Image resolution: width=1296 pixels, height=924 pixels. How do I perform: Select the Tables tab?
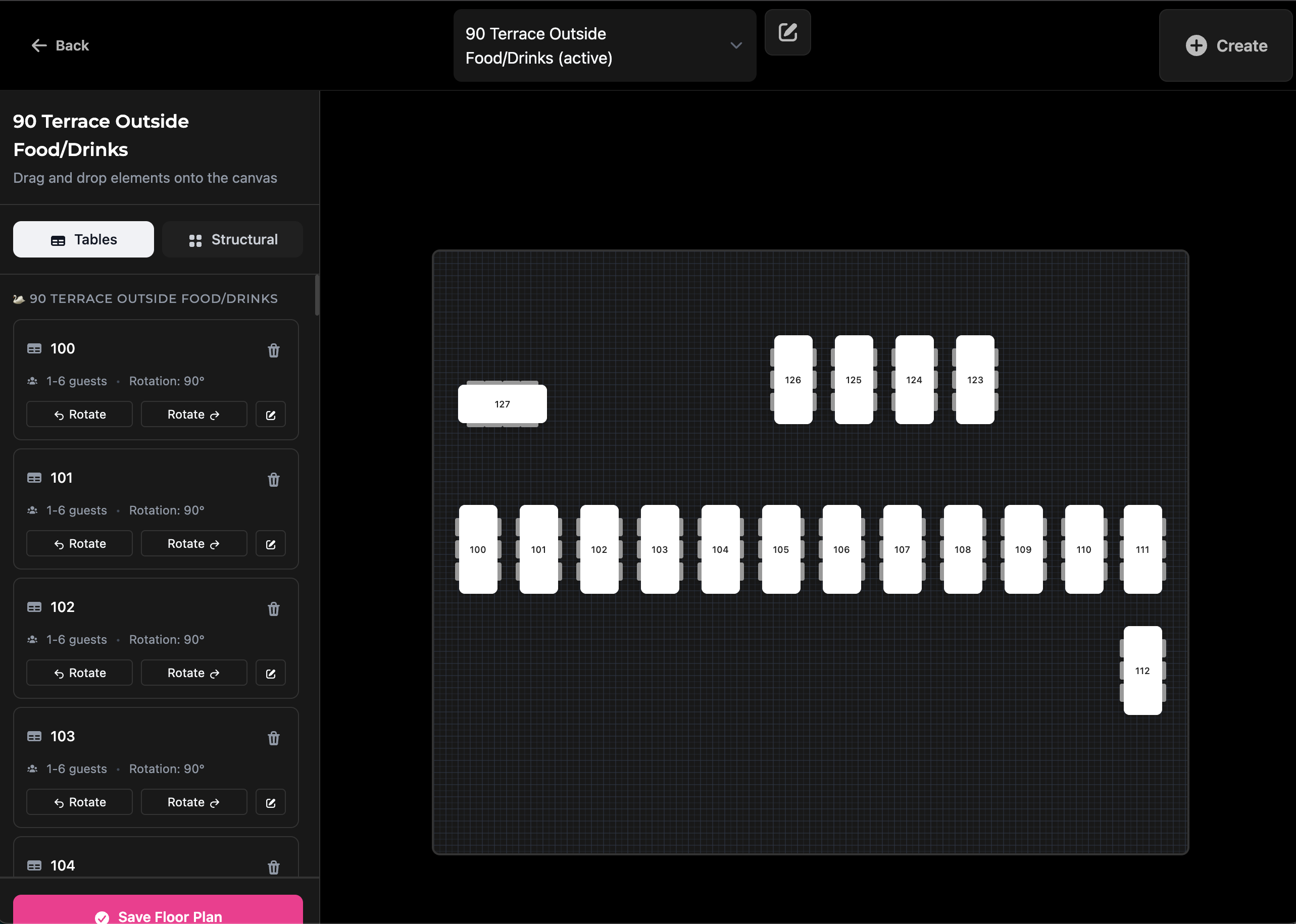84,239
